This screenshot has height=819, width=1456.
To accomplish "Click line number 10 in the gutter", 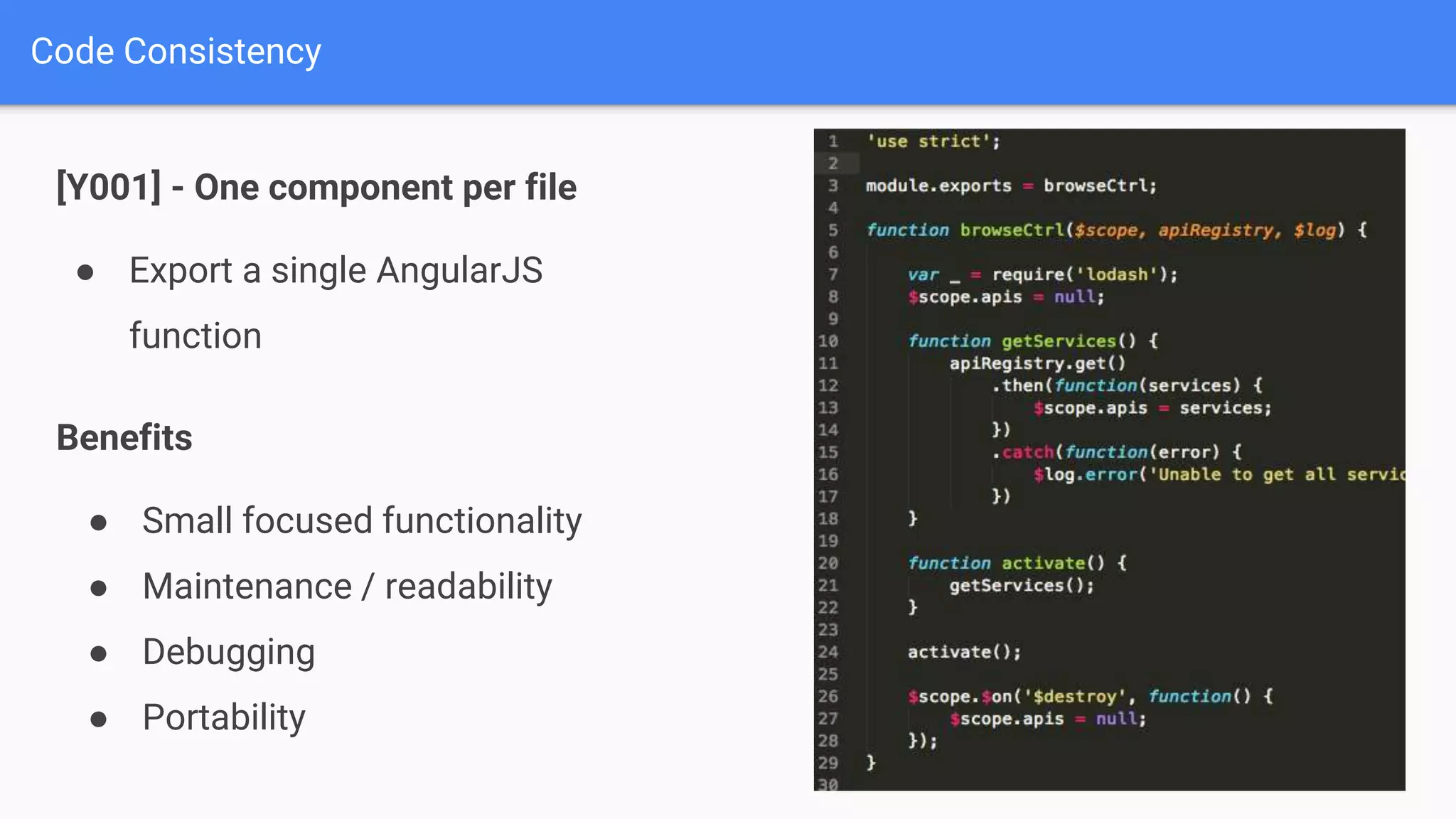I will pos(828,341).
